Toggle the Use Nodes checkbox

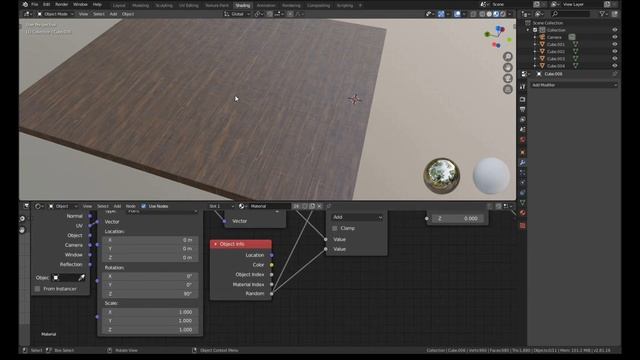(x=143, y=206)
